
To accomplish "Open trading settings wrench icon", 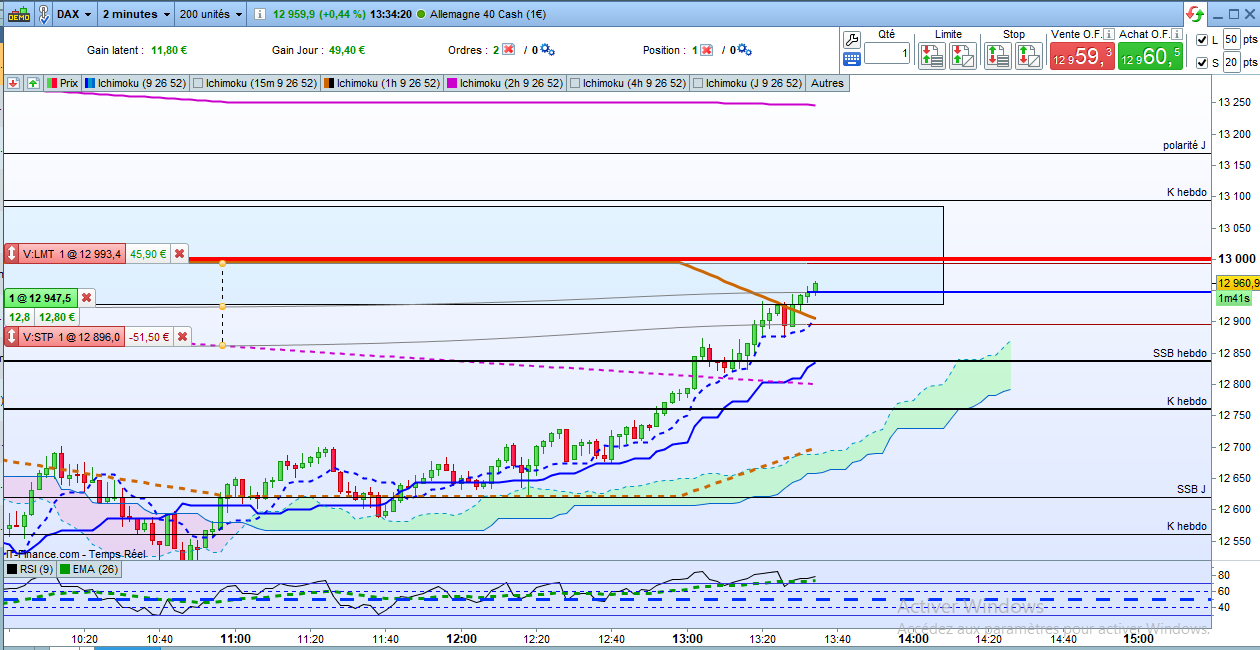I will [x=852, y=40].
